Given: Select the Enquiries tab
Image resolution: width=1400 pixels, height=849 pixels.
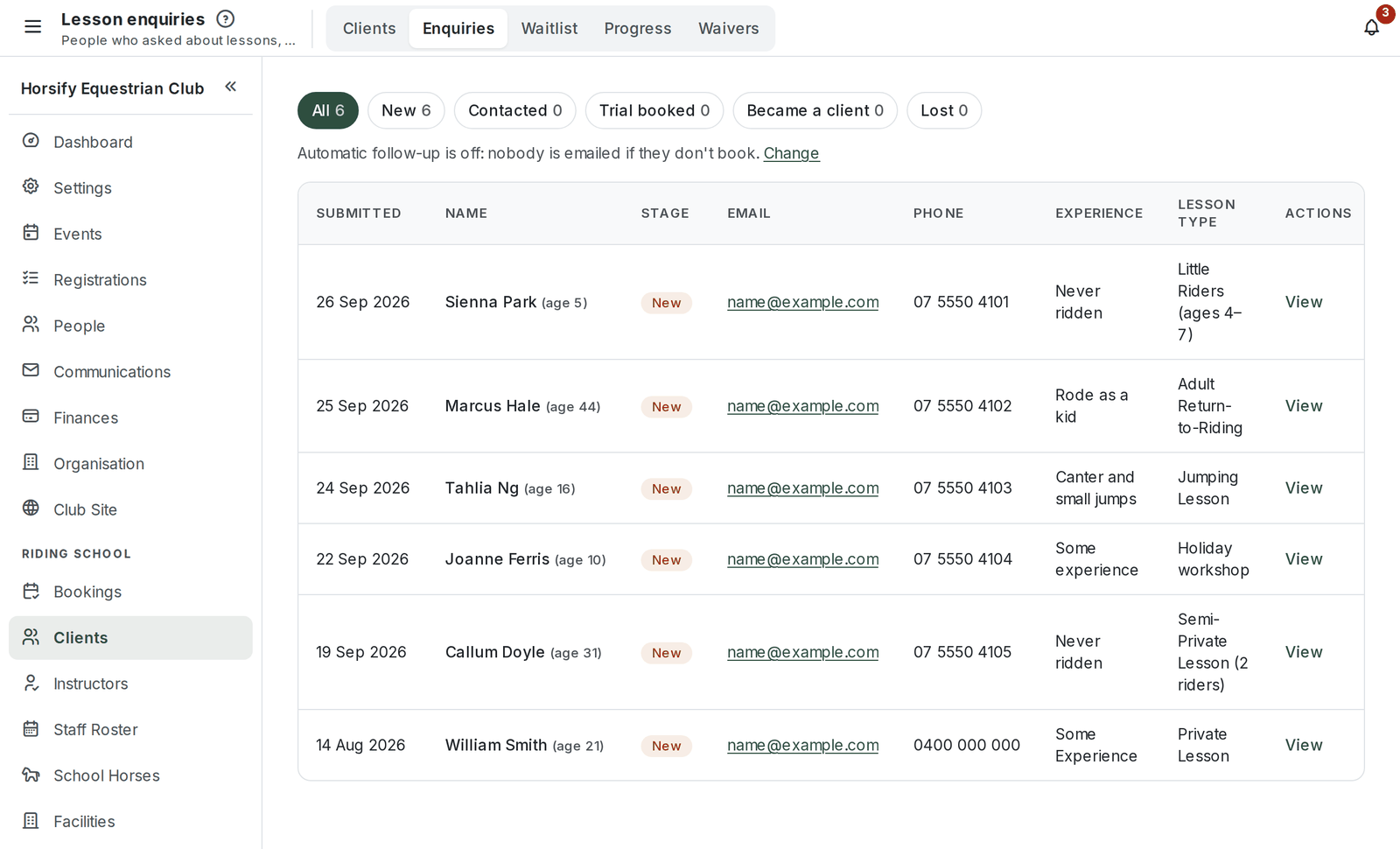Looking at the screenshot, I should (x=458, y=28).
